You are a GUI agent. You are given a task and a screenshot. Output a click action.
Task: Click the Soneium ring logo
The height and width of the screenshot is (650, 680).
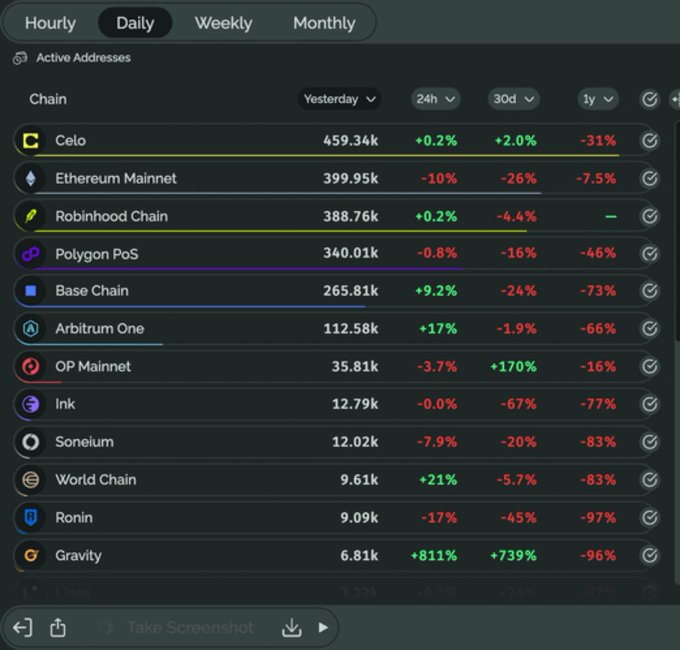point(30,442)
